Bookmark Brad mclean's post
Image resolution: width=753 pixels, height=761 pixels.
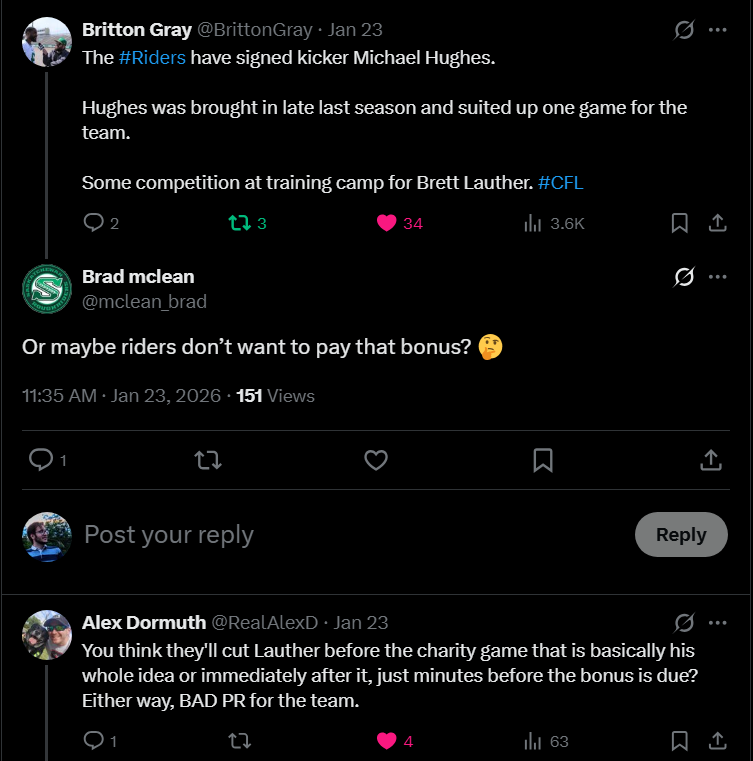coord(543,460)
